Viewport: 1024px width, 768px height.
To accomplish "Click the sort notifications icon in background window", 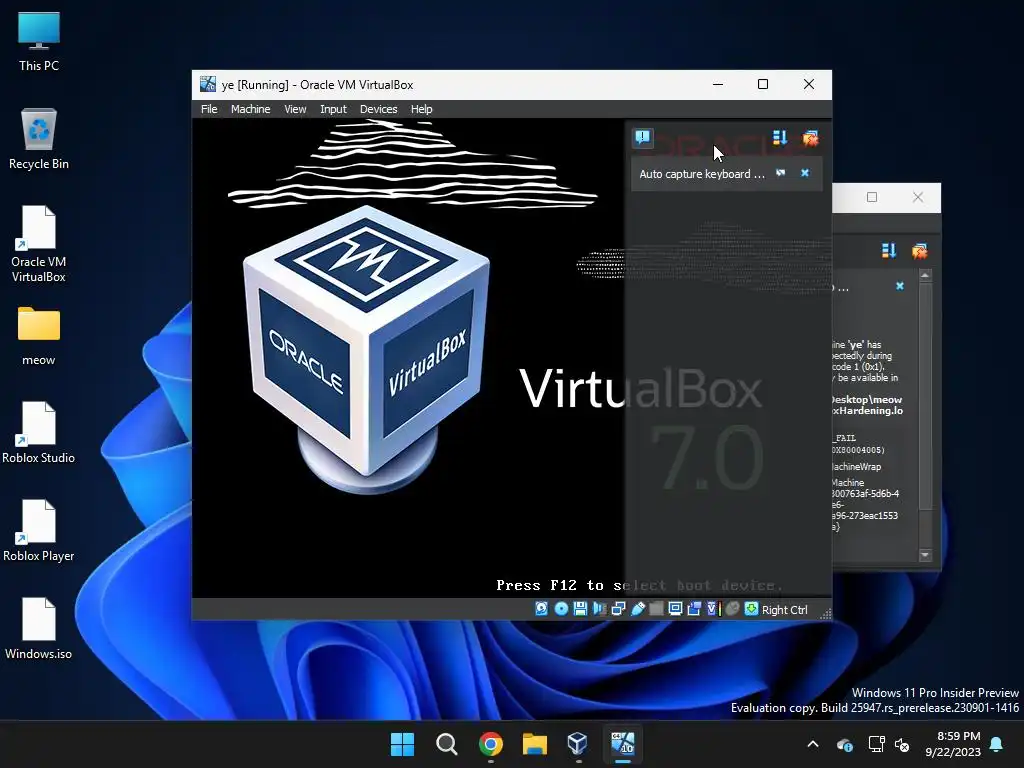I will click(889, 251).
